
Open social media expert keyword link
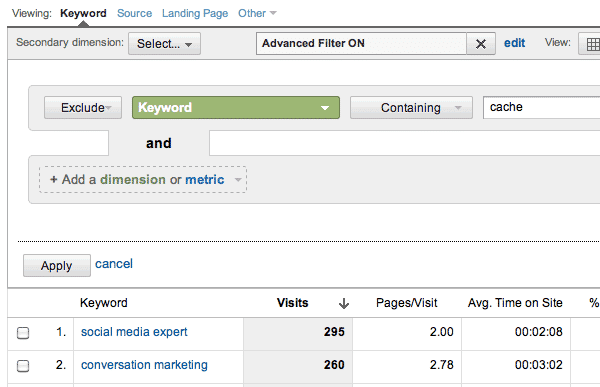(134, 332)
